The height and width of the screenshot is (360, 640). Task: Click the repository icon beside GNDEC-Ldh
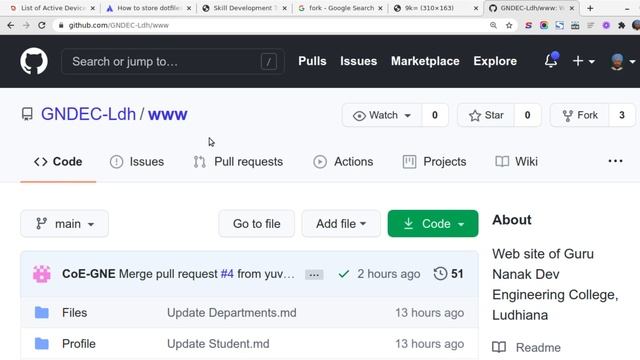(27, 114)
